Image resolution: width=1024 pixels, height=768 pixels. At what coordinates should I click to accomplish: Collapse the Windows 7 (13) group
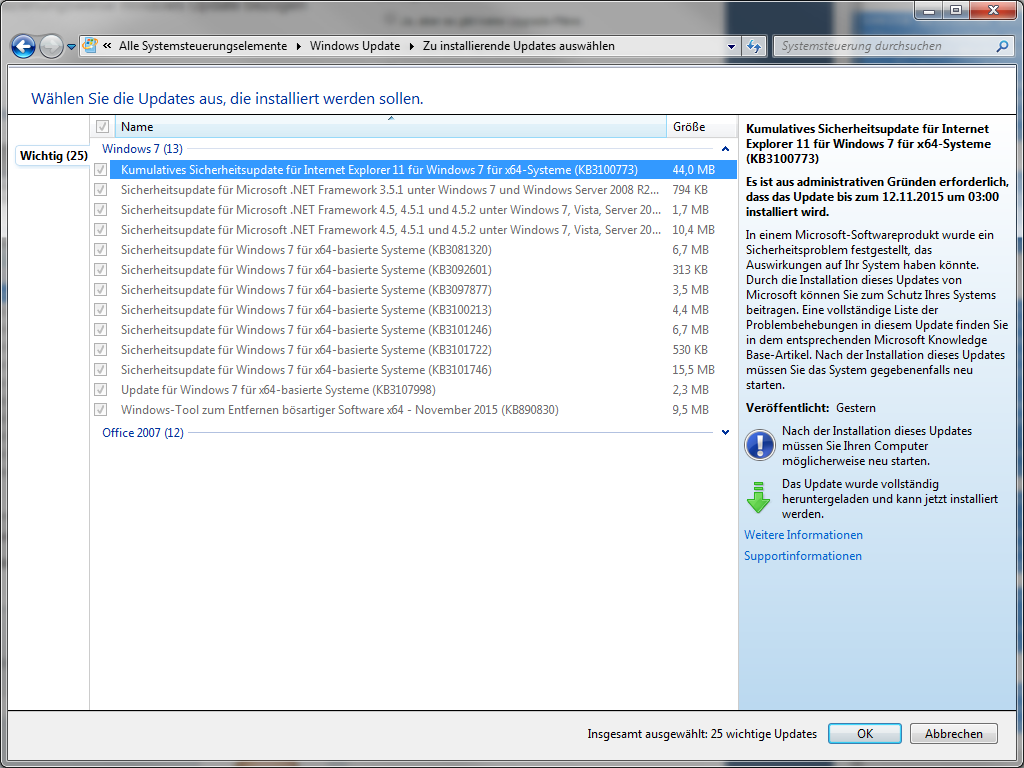pyautogui.click(x=725, y=150)
